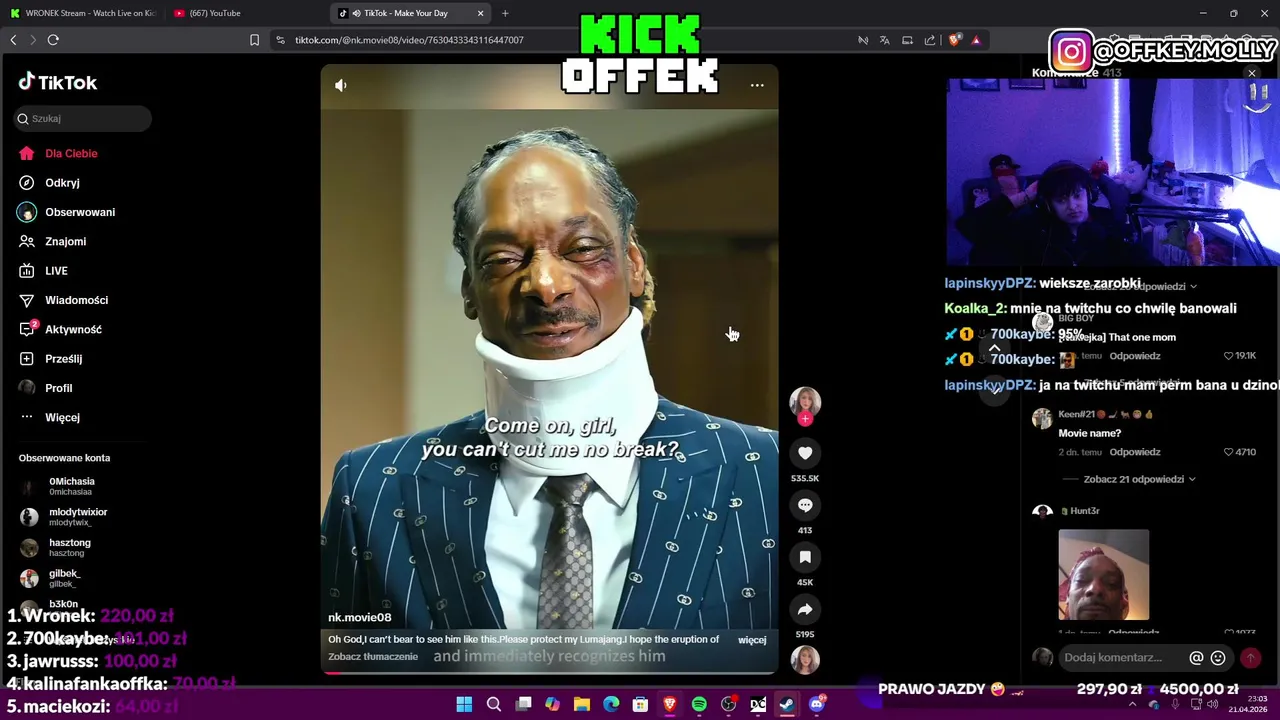Open the page translate icon in the address bar

pyautogui.click(x=885, y=40)
